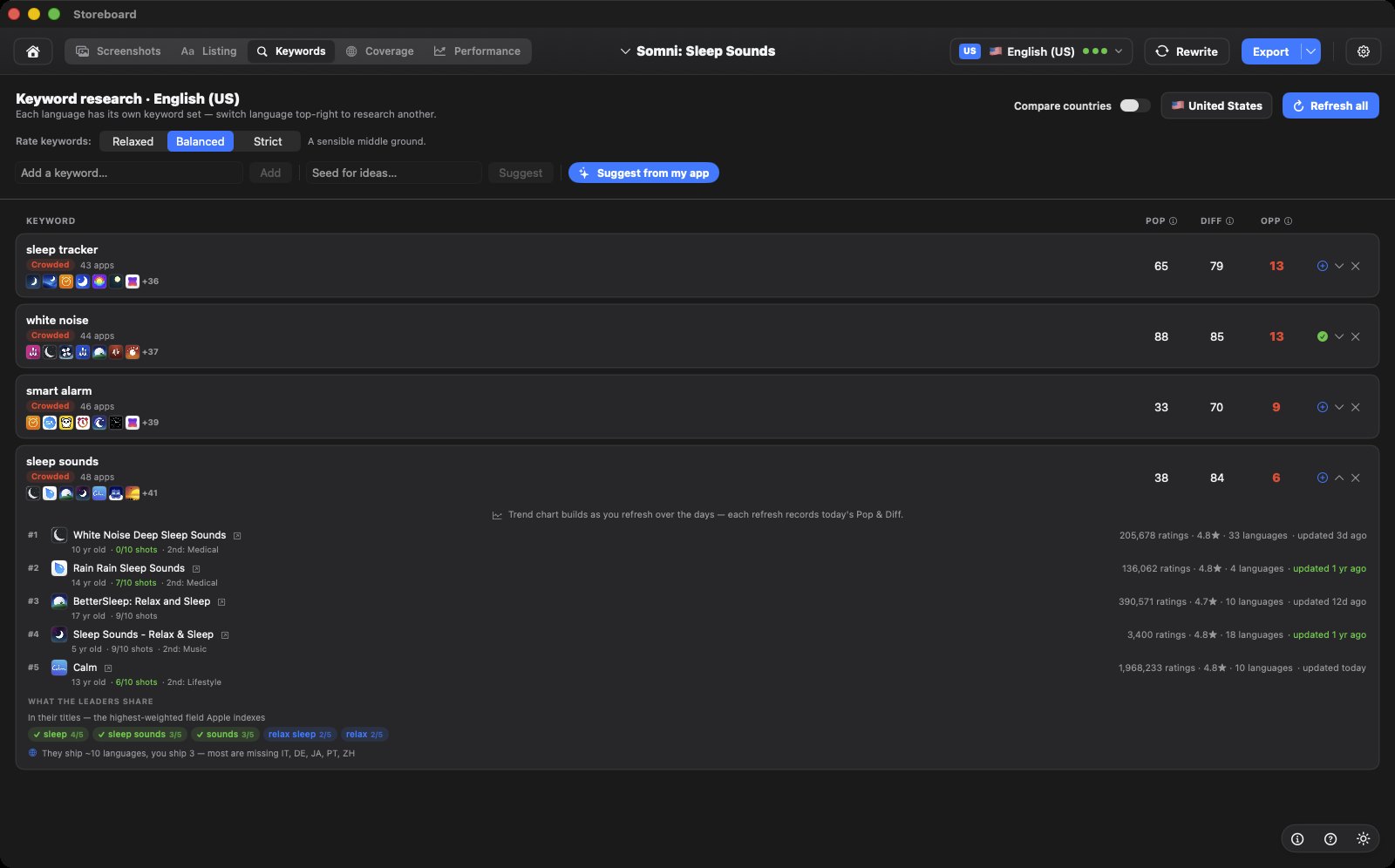This screenshot has width=1395, height=868.
Task: Open Calm external link icon
Action: [108, 668]
